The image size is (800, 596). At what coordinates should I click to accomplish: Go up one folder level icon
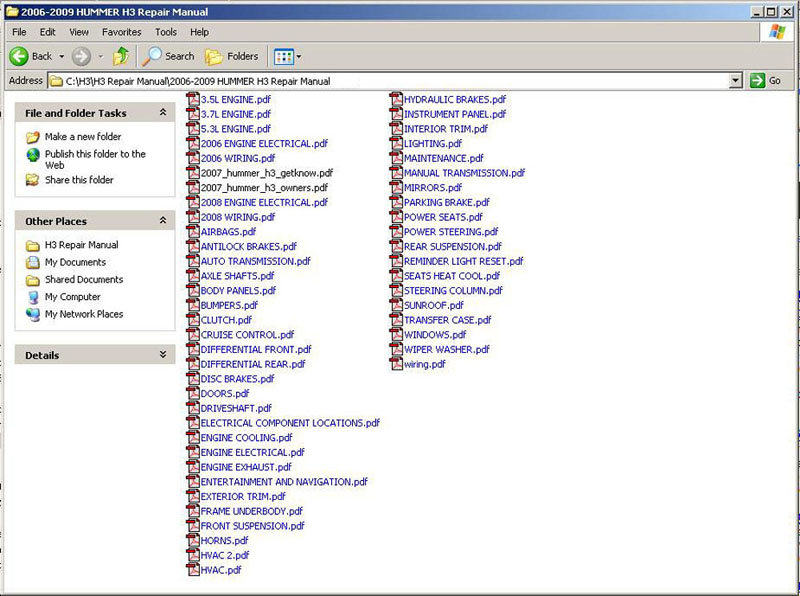(x=121, y=56)
